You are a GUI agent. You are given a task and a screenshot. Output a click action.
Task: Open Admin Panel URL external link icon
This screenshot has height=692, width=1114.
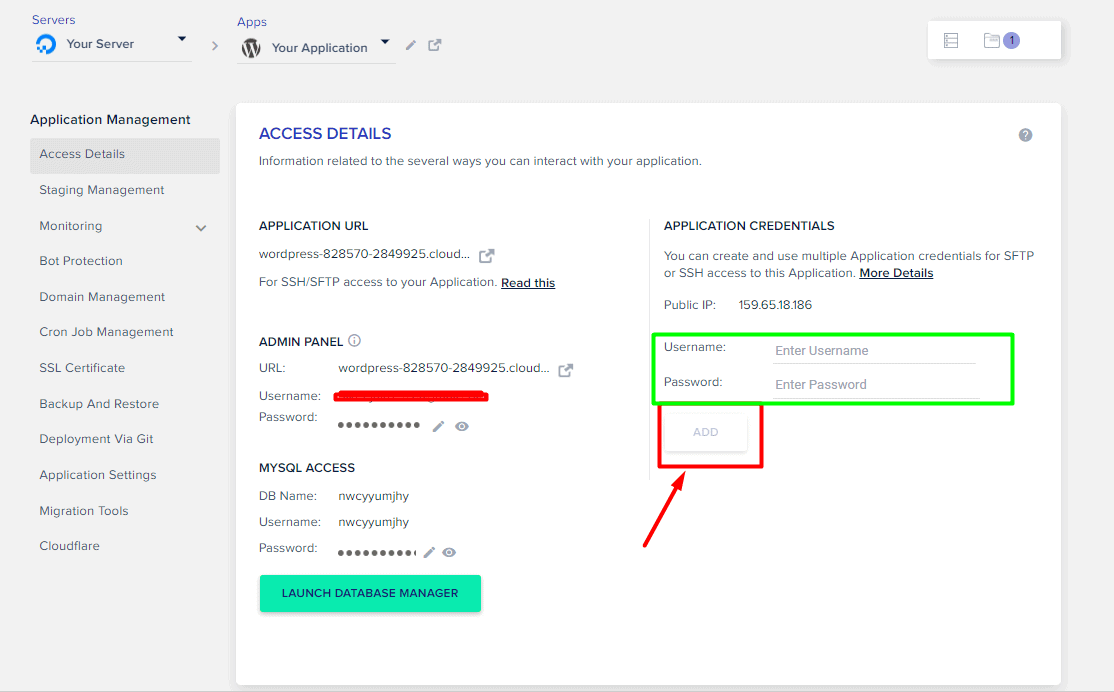(x=566, y=370)
